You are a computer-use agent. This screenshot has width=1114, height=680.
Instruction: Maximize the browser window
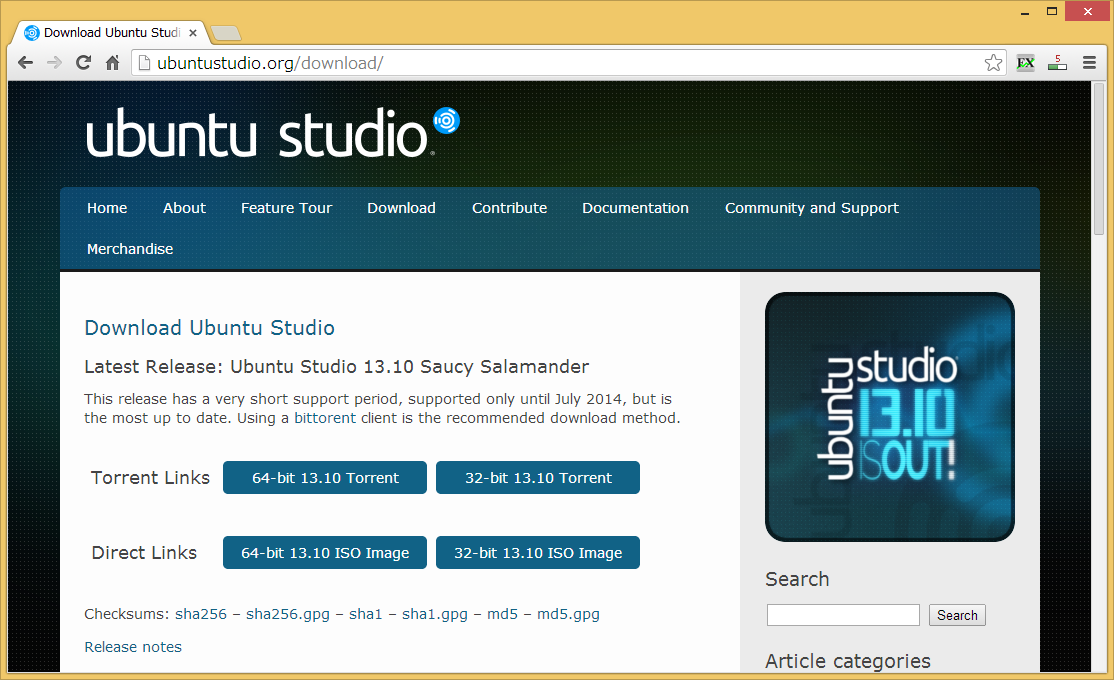(x=1052, y=11)
